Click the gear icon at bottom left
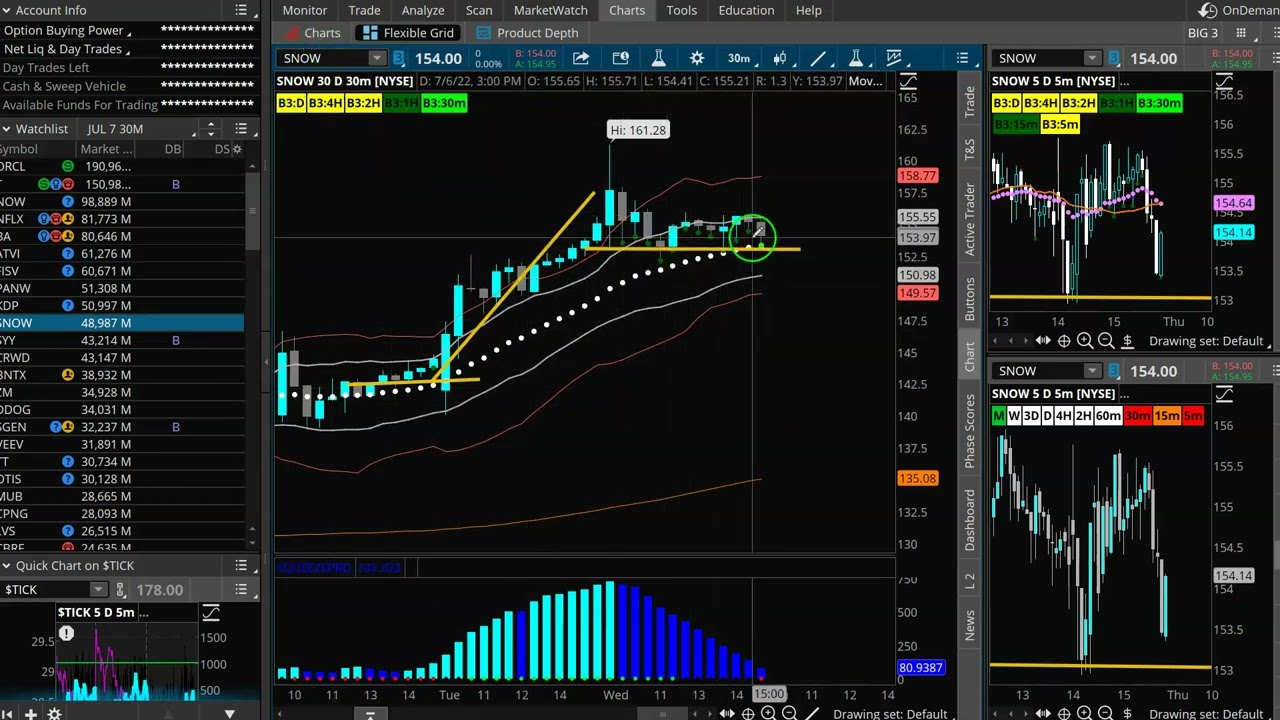 click(x=54, y=714)
